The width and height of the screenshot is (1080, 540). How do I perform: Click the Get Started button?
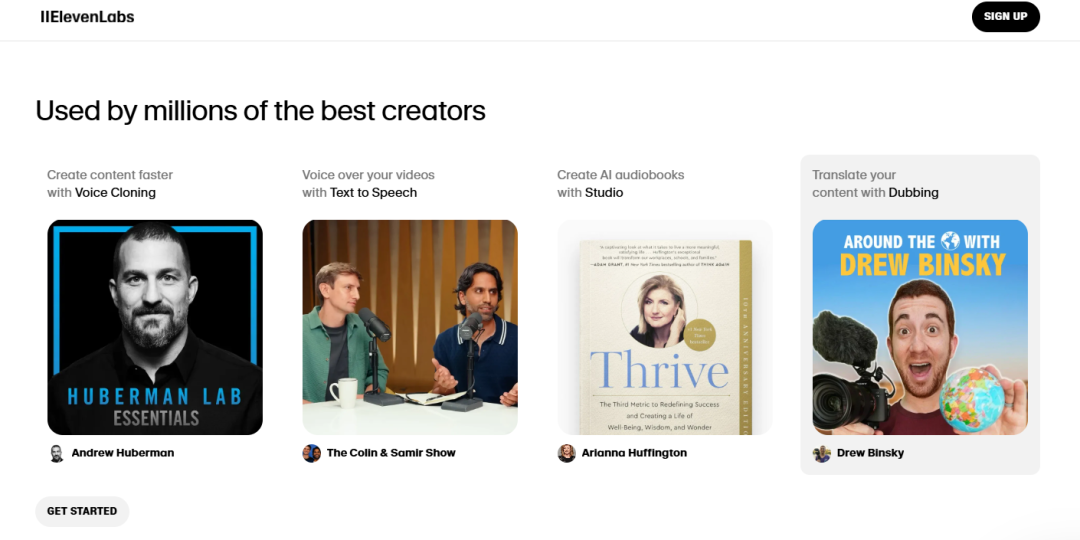pos(82,511)
